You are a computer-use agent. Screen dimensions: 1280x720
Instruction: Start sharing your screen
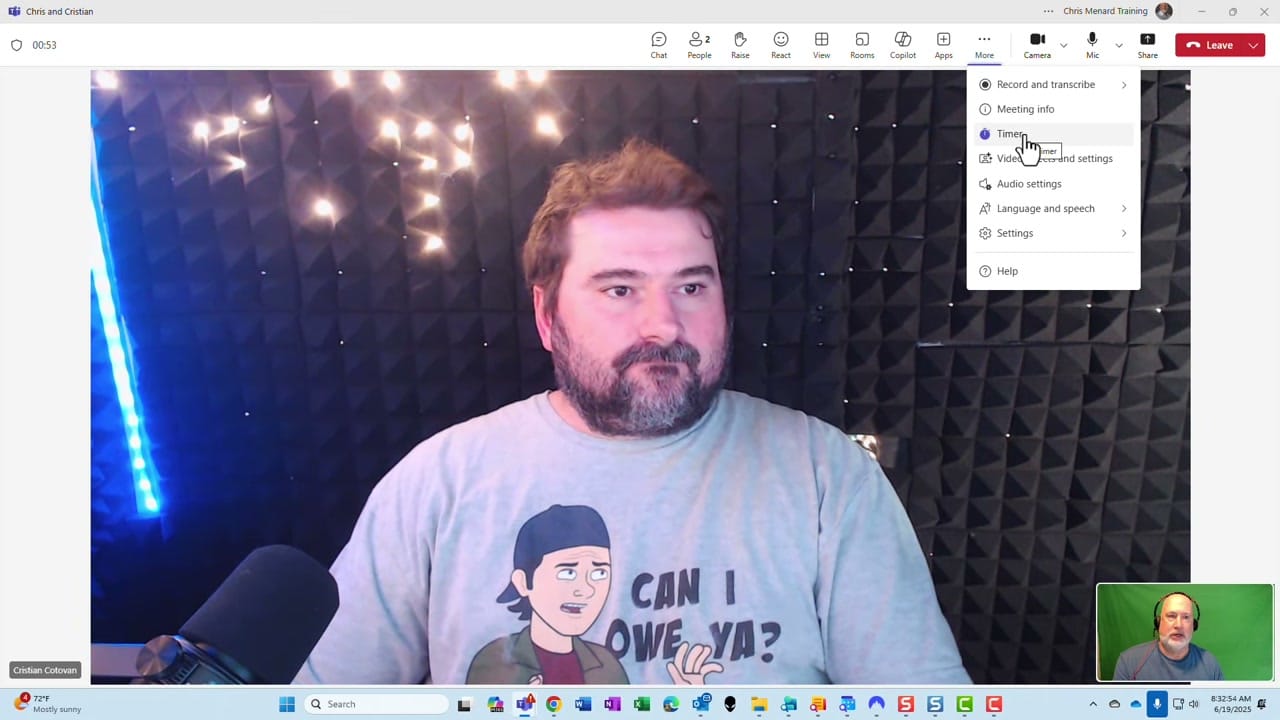pyautogui.click(x=1147, y=44)
